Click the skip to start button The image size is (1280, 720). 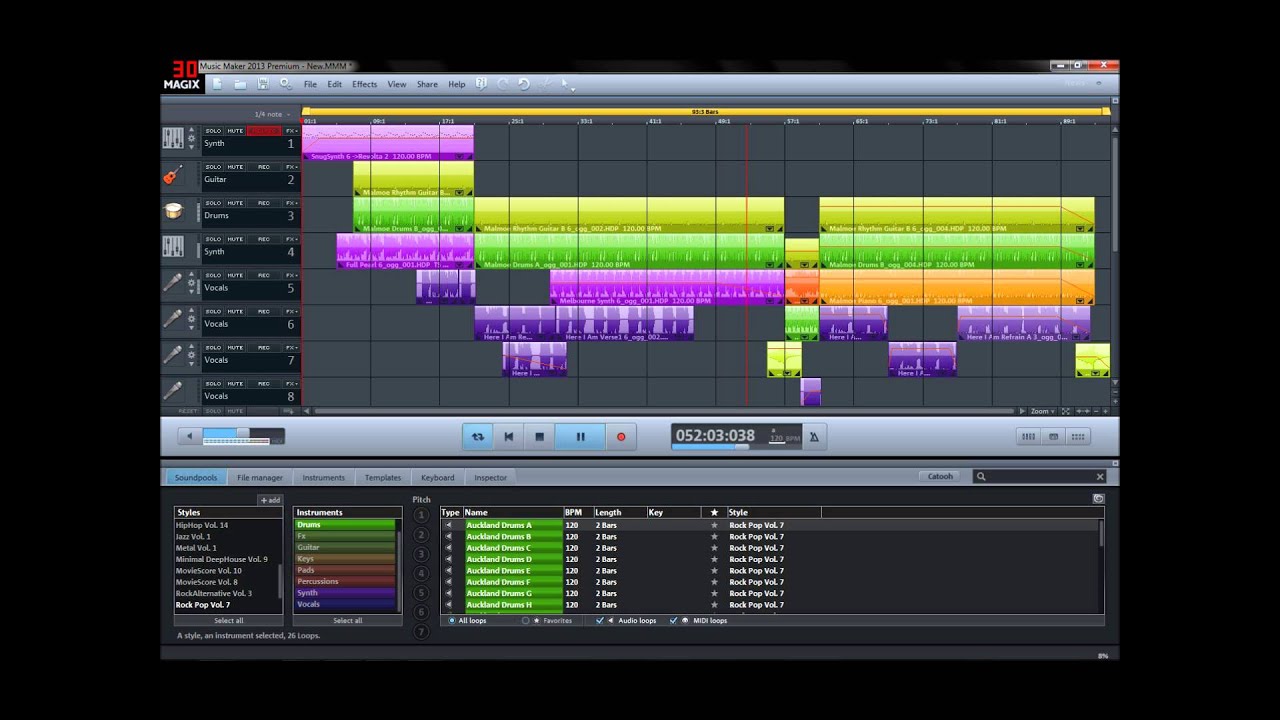[508, 436]
